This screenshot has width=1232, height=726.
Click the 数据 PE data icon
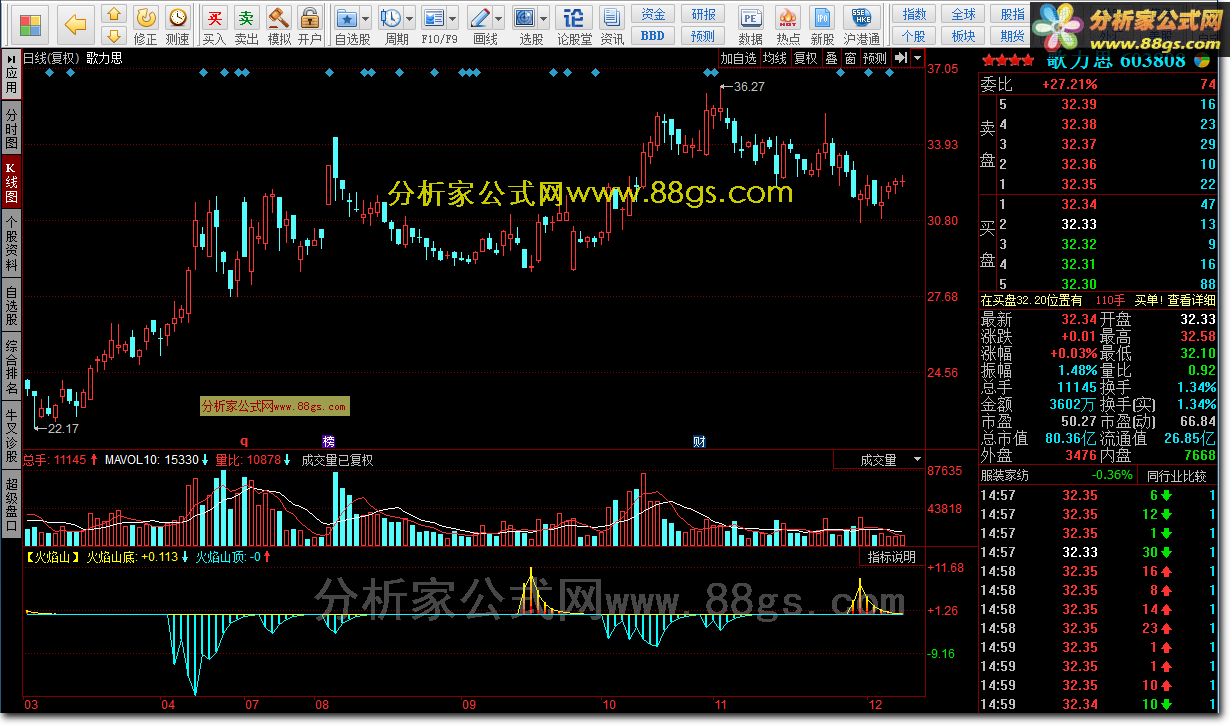click(x=750, y=18)
